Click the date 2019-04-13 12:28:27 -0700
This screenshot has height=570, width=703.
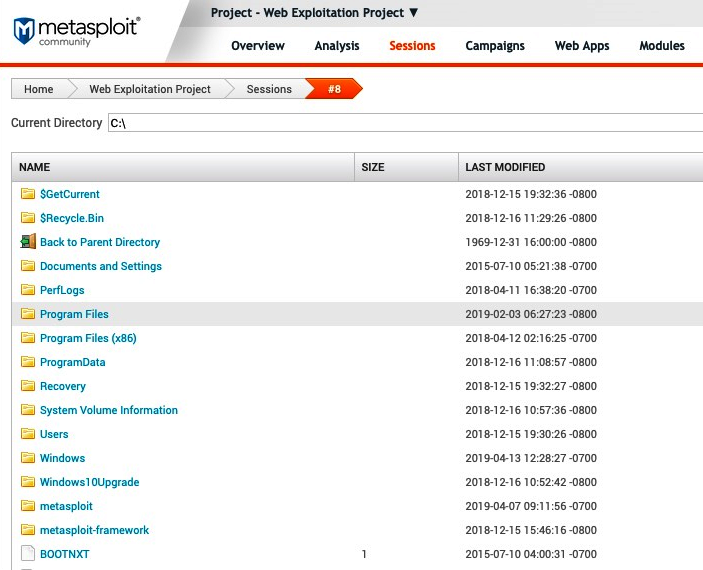coord(531,458)
